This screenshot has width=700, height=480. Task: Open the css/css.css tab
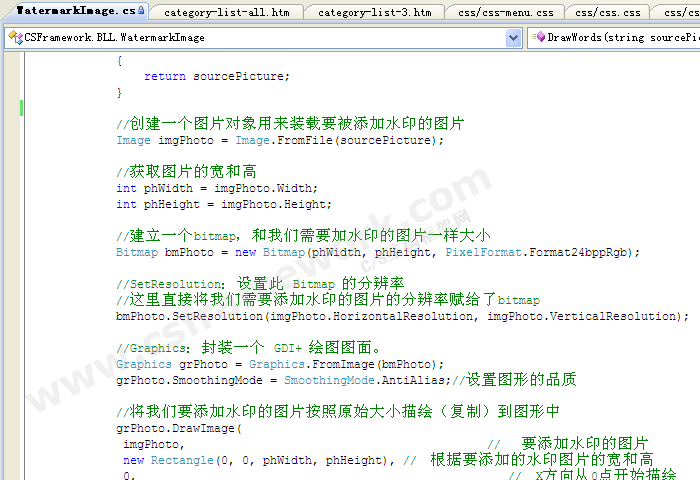pos(608,12)
